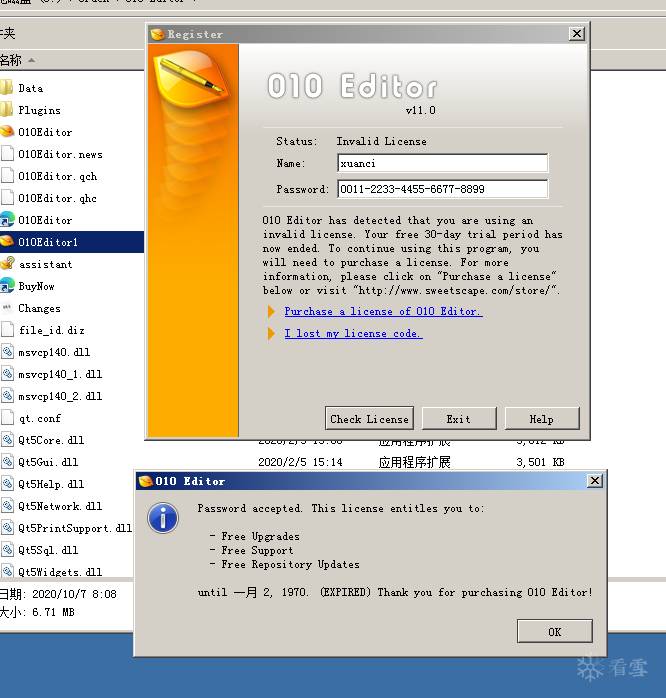Click the file name text 'Qt5Network.dll'
Image resolution: width=666 pixels, height=698 pixels.
(x=60, y=506)
